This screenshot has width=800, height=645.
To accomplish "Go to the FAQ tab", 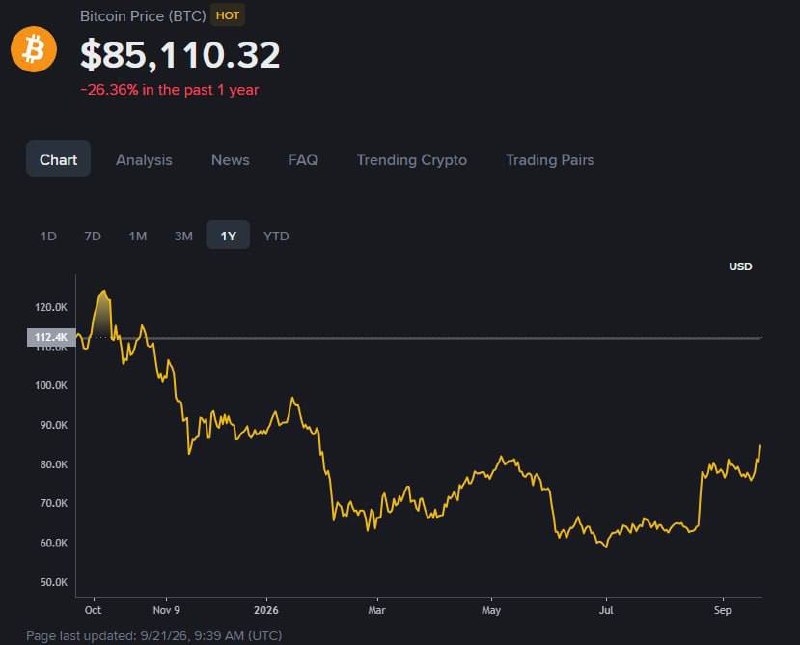I will (303, 160).
